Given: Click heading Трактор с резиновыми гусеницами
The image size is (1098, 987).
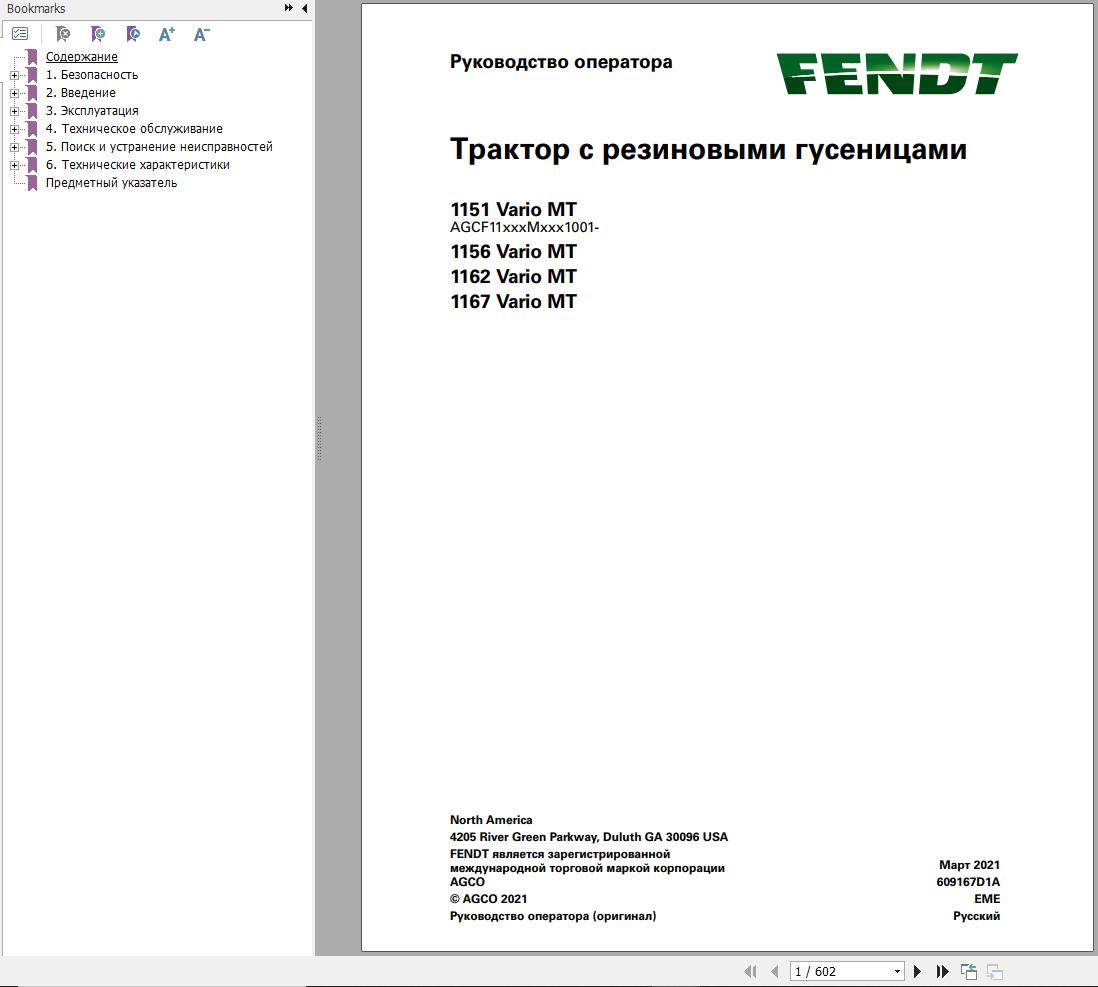Looking at the screenshot, I should pyautogui.click(x=708, y=150).
